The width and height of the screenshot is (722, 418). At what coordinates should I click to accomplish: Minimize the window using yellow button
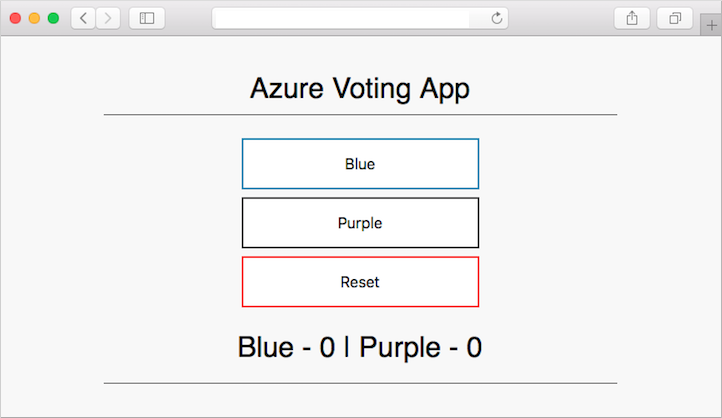(34, 18)
